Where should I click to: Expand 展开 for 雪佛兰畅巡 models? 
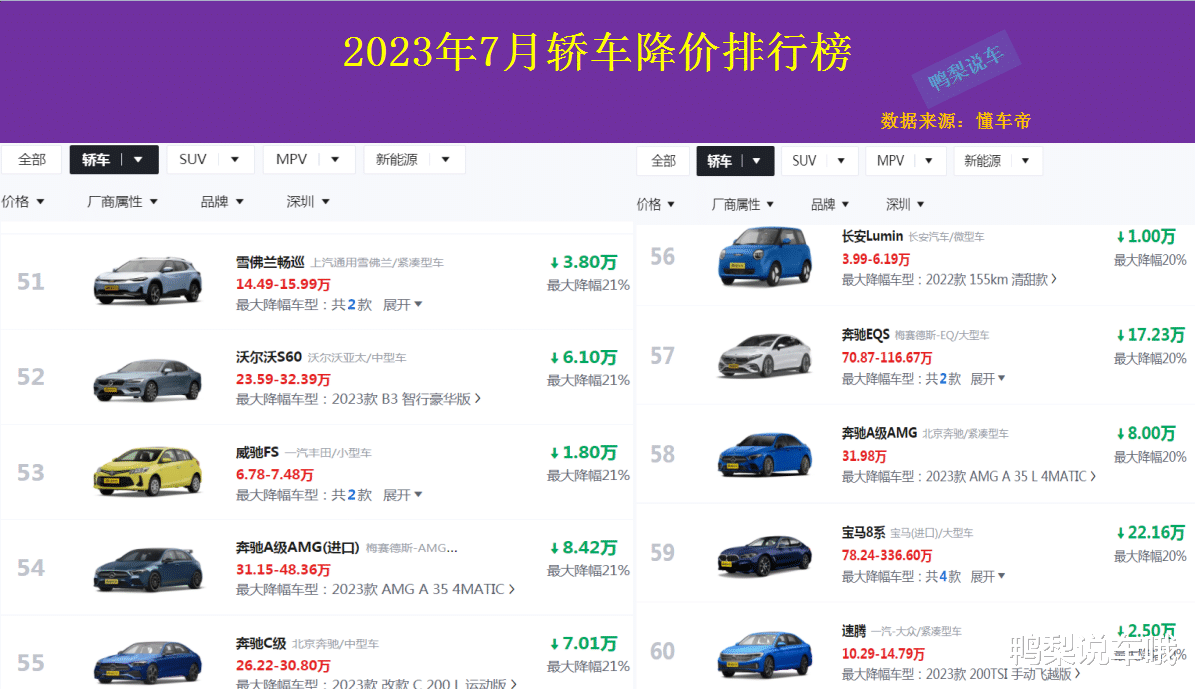click(402, 305)
